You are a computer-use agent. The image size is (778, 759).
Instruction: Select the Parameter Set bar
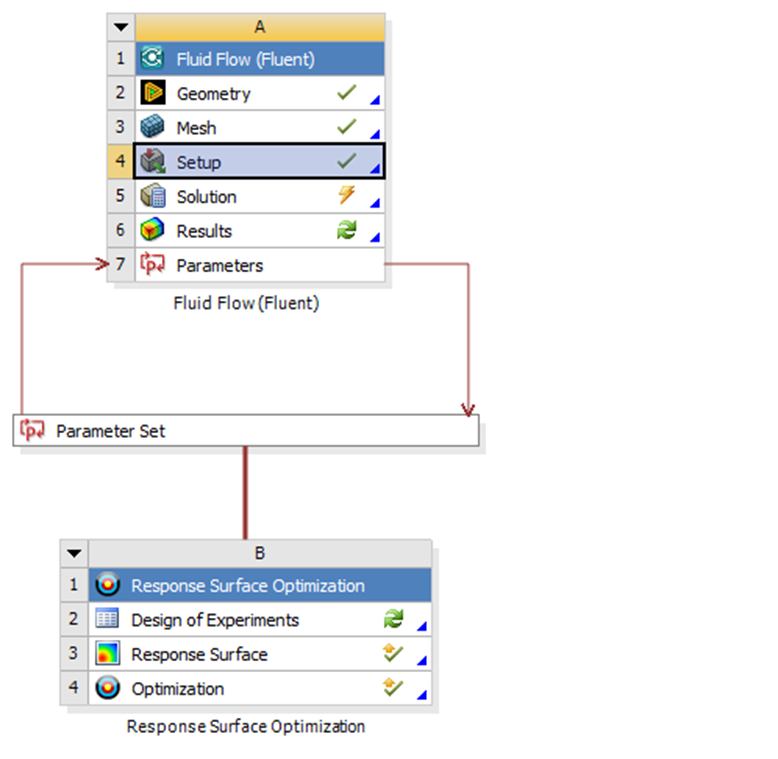(x=246, y=430)
